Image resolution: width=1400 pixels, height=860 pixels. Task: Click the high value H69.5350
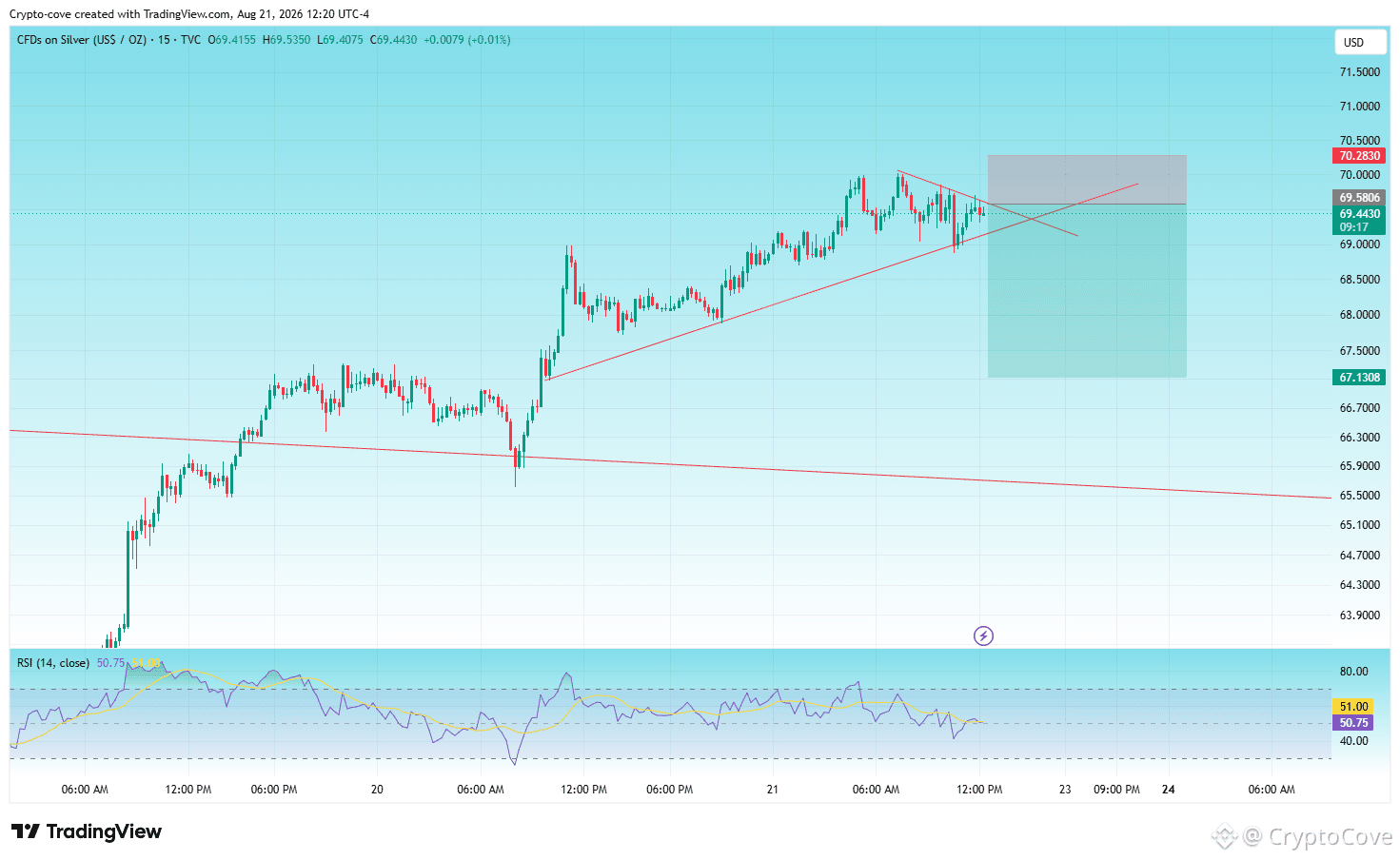(286, 40)
